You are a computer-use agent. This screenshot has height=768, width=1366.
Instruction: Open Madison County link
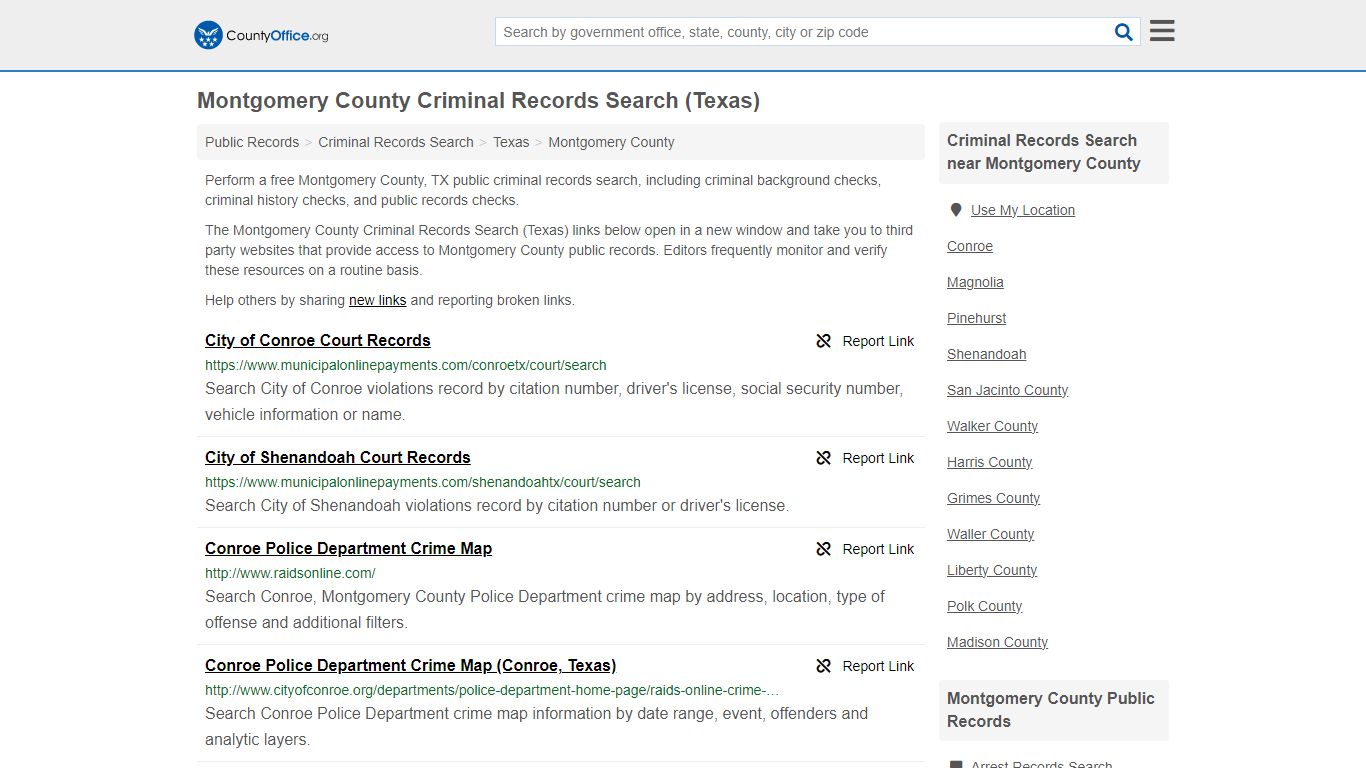coord(998,642)
